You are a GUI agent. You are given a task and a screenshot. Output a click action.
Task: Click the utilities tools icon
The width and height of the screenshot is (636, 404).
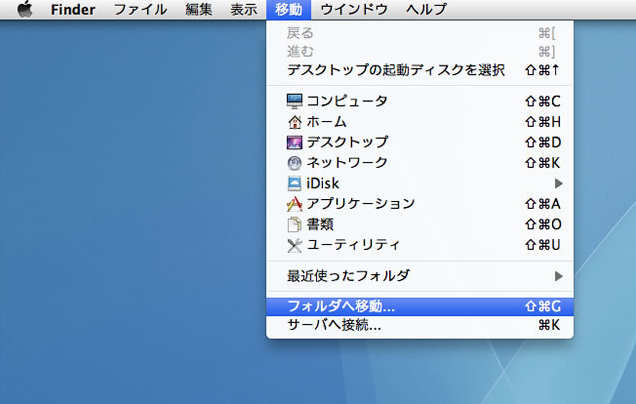coord(294,245)
